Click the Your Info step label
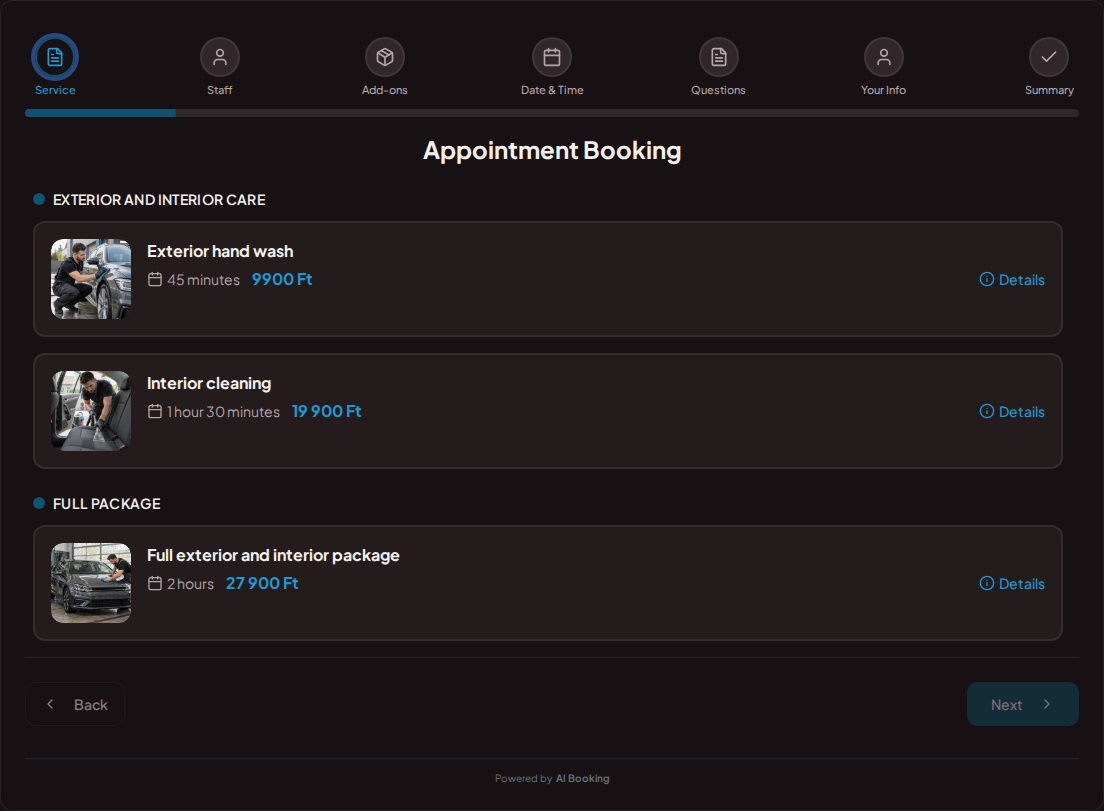Image resolution: width=1104 pixels, height=811 pixels. click(884, 90)
